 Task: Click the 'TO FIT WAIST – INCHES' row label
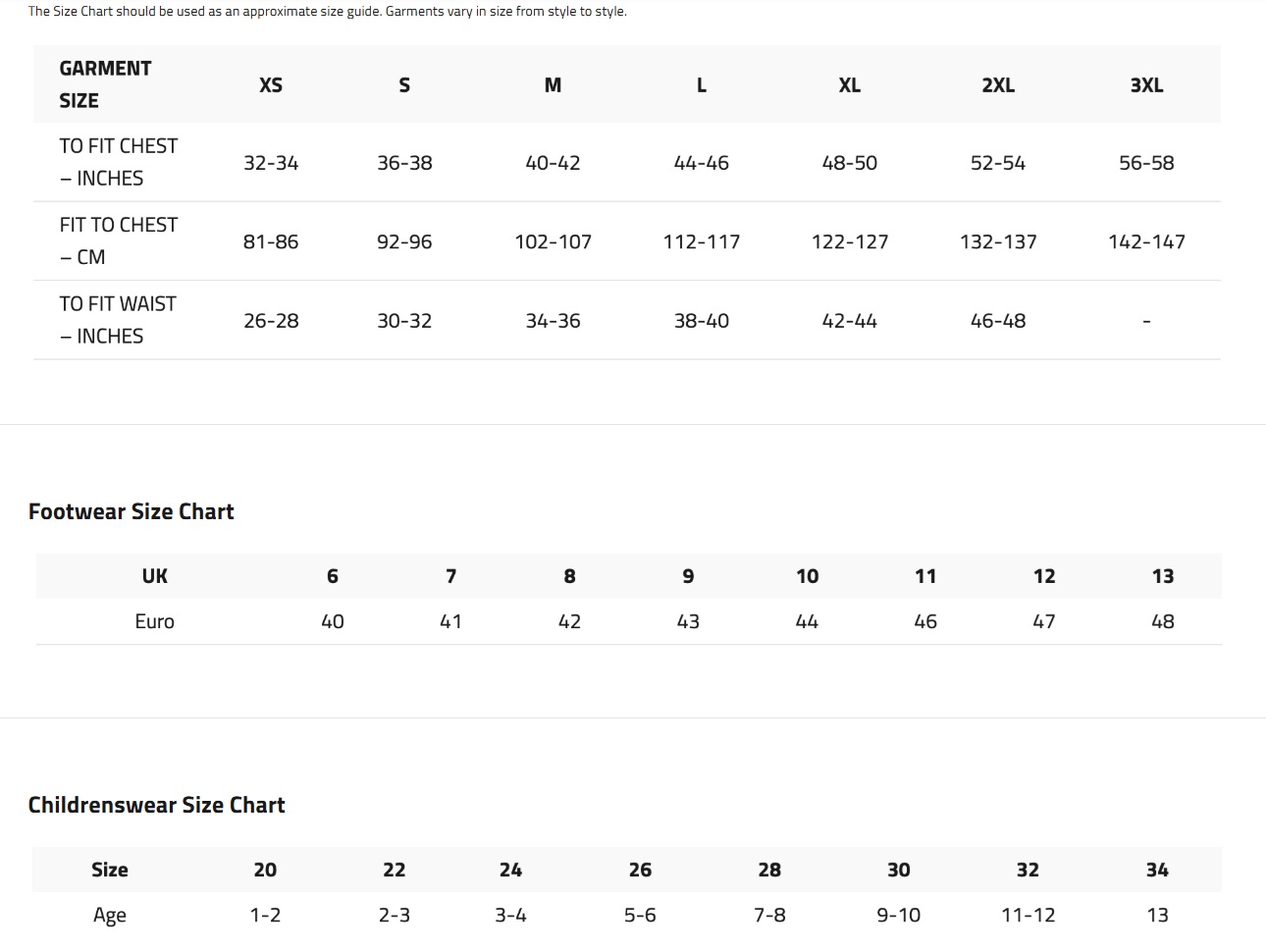tap(118, 320)
